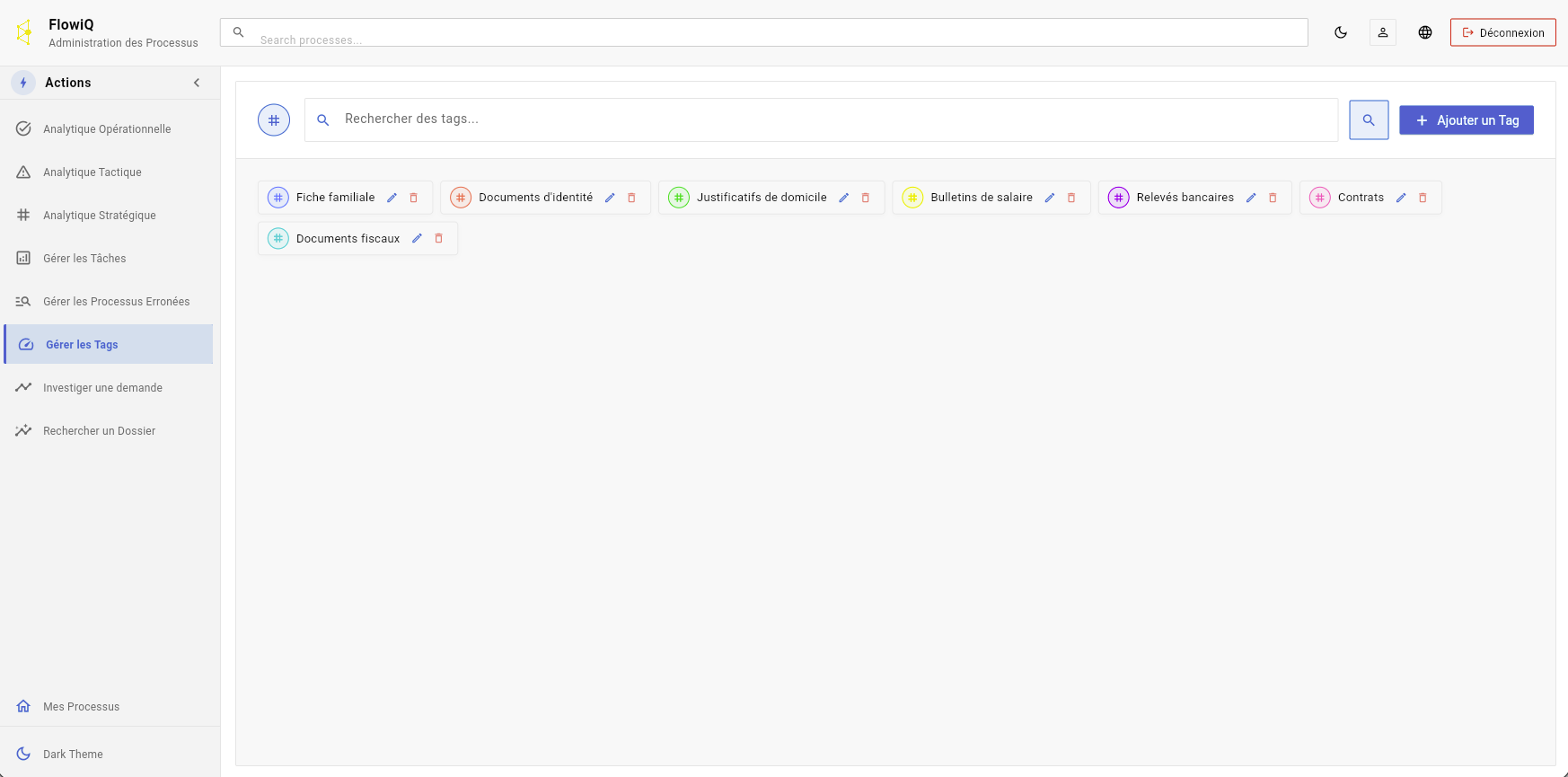Open the user profile icon
Viewport: 1568px width, 777px height.
[x=1383, y=32]
